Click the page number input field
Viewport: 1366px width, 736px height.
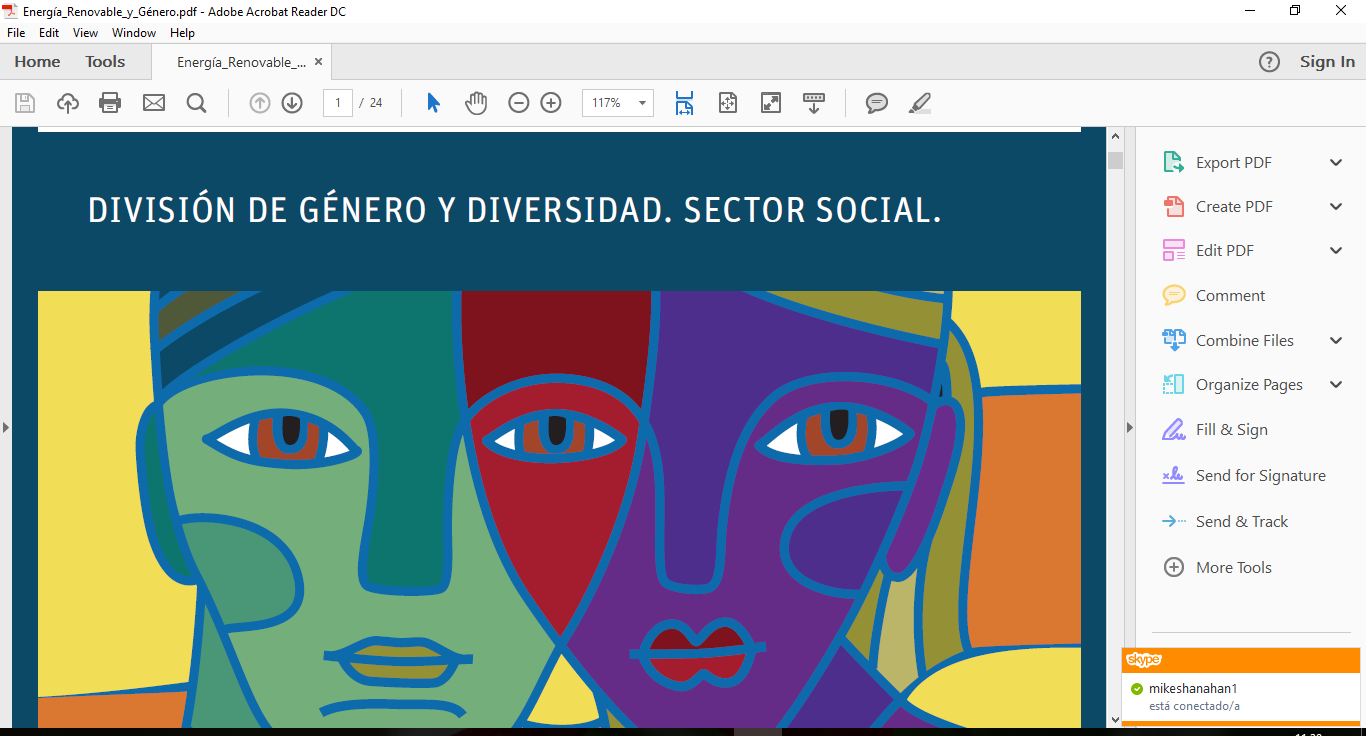tap(338, 103)
